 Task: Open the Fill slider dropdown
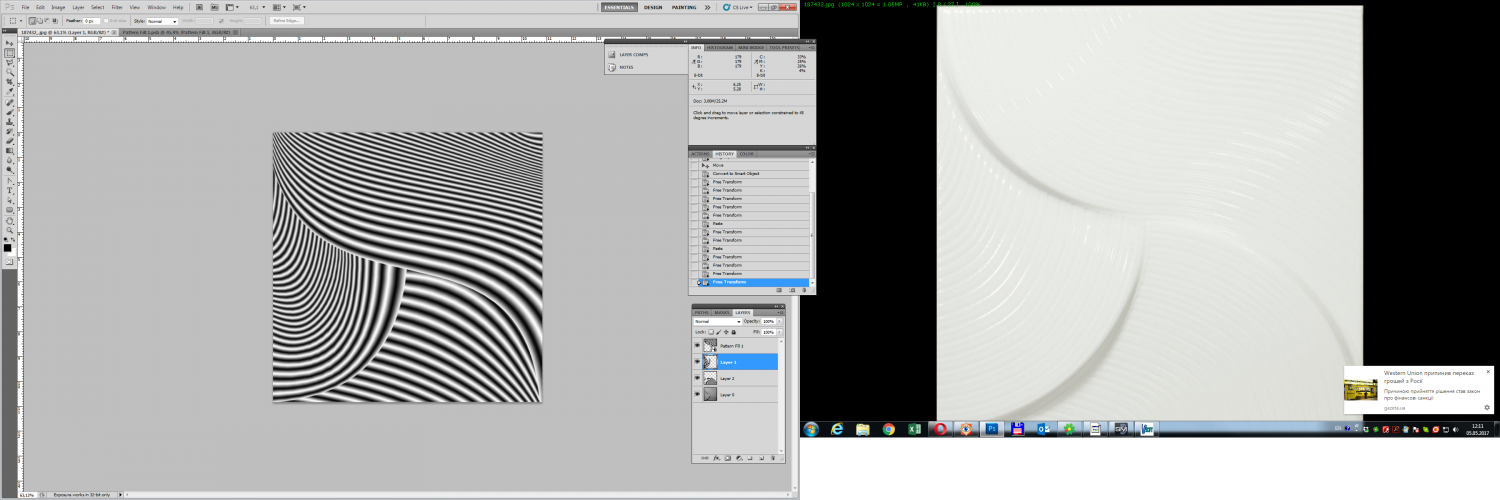(x=780, y=332)
